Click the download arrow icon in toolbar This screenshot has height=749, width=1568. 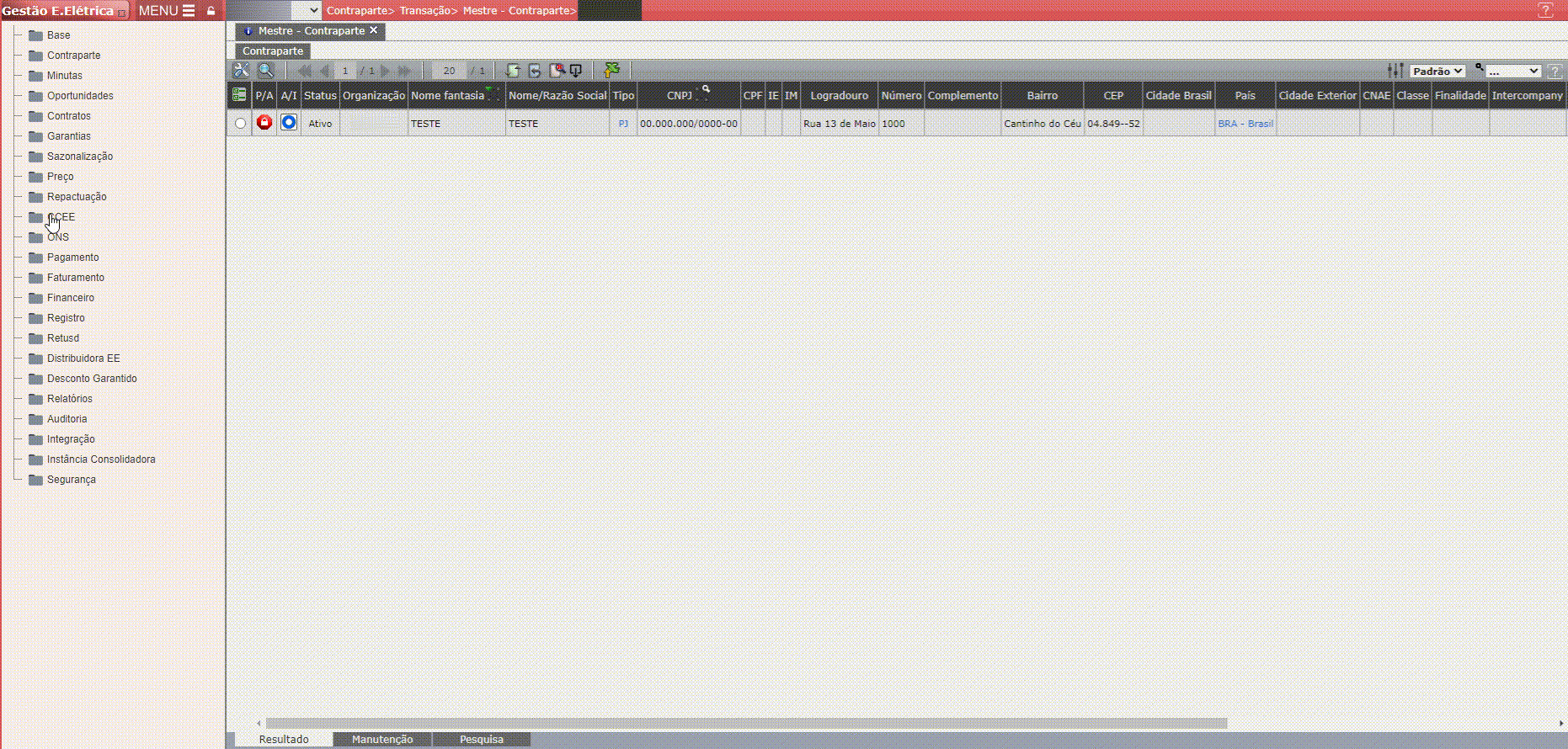(576, 71)
